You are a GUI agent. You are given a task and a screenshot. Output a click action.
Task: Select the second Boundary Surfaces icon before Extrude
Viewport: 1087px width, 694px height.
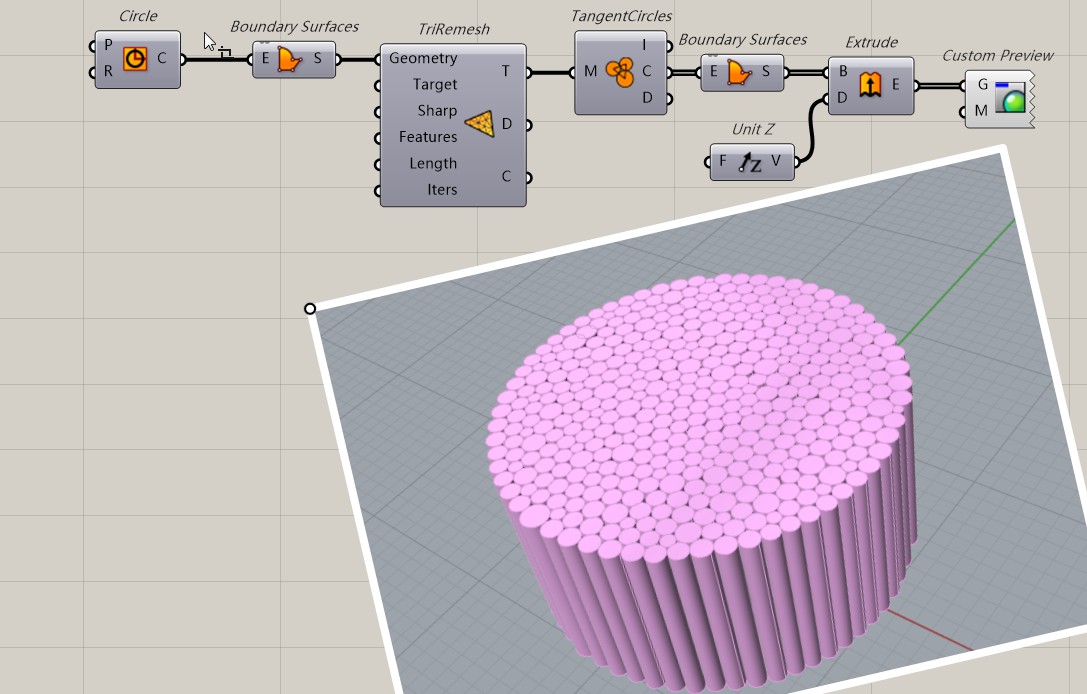(739, 72)
